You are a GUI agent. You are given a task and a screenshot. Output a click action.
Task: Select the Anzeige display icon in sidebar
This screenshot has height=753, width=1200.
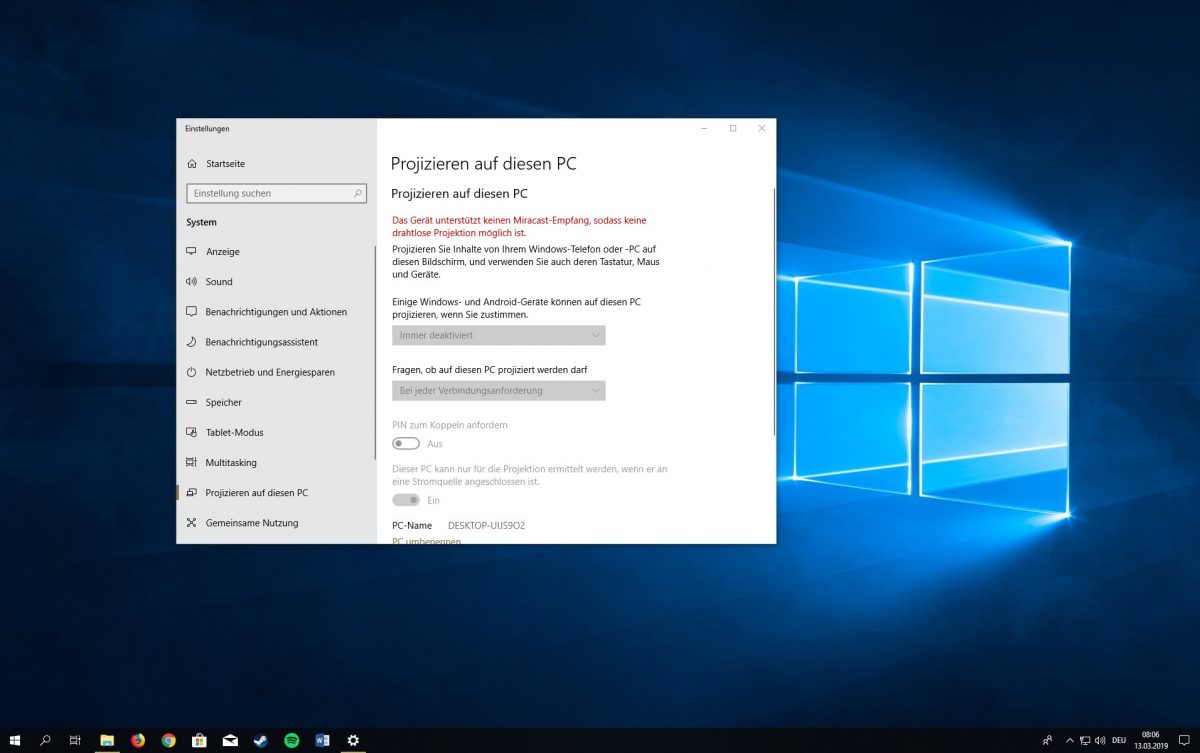[192, 252]
